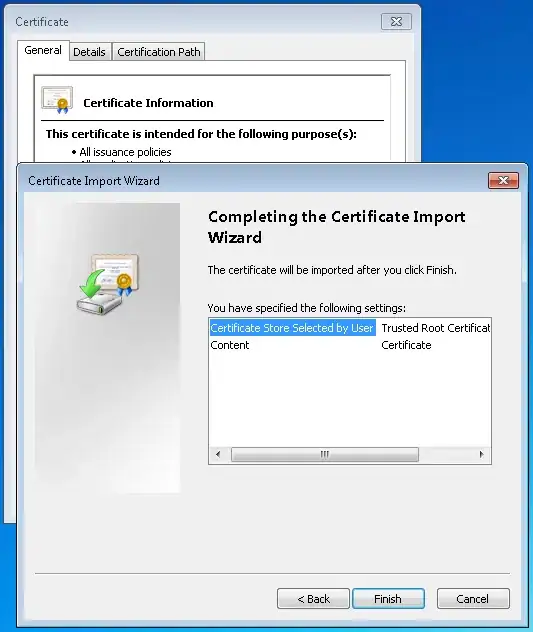
Task: Click the Finish button
Action: [388, 599]
